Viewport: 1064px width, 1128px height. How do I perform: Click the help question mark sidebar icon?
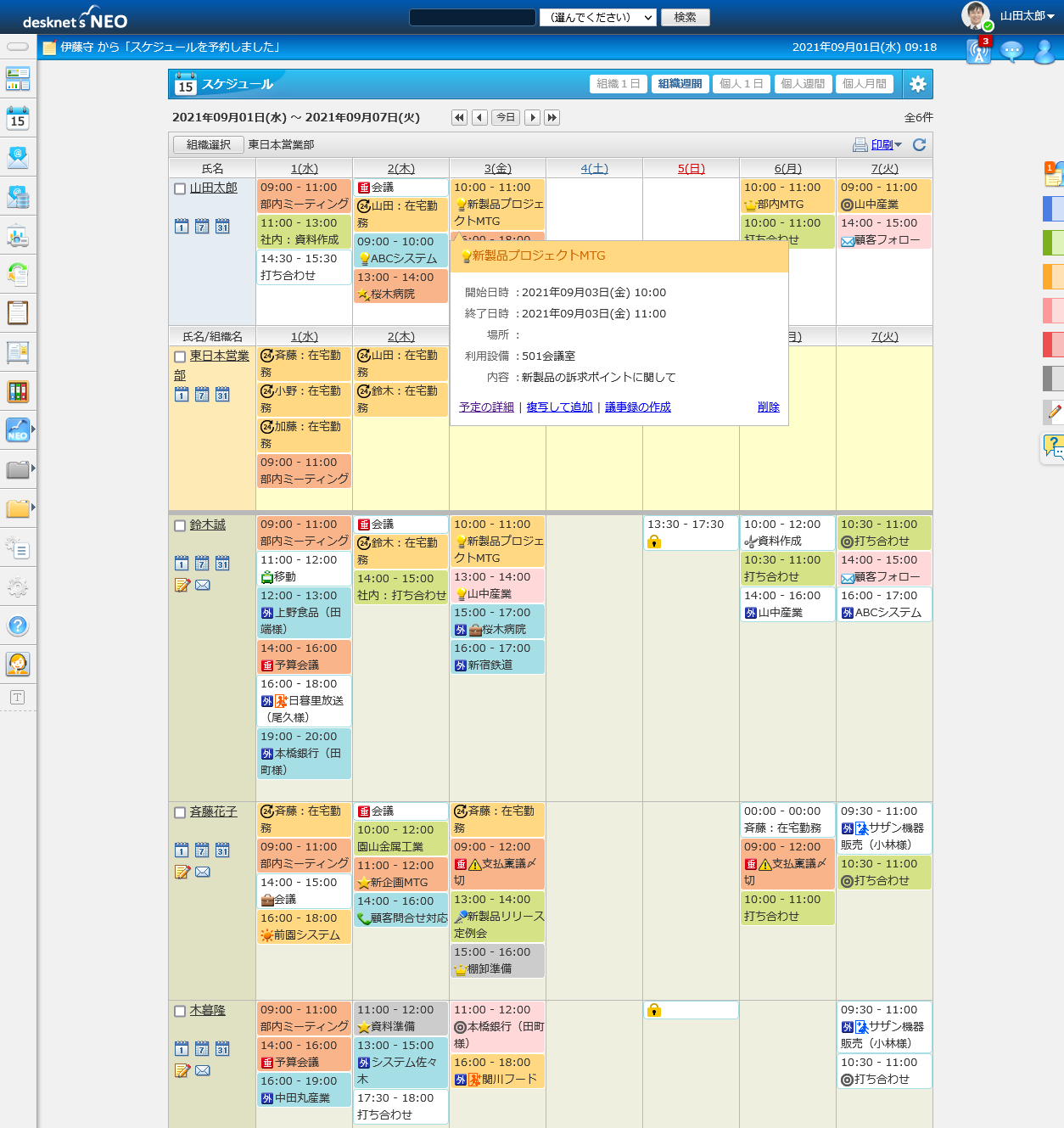point(18,626)
